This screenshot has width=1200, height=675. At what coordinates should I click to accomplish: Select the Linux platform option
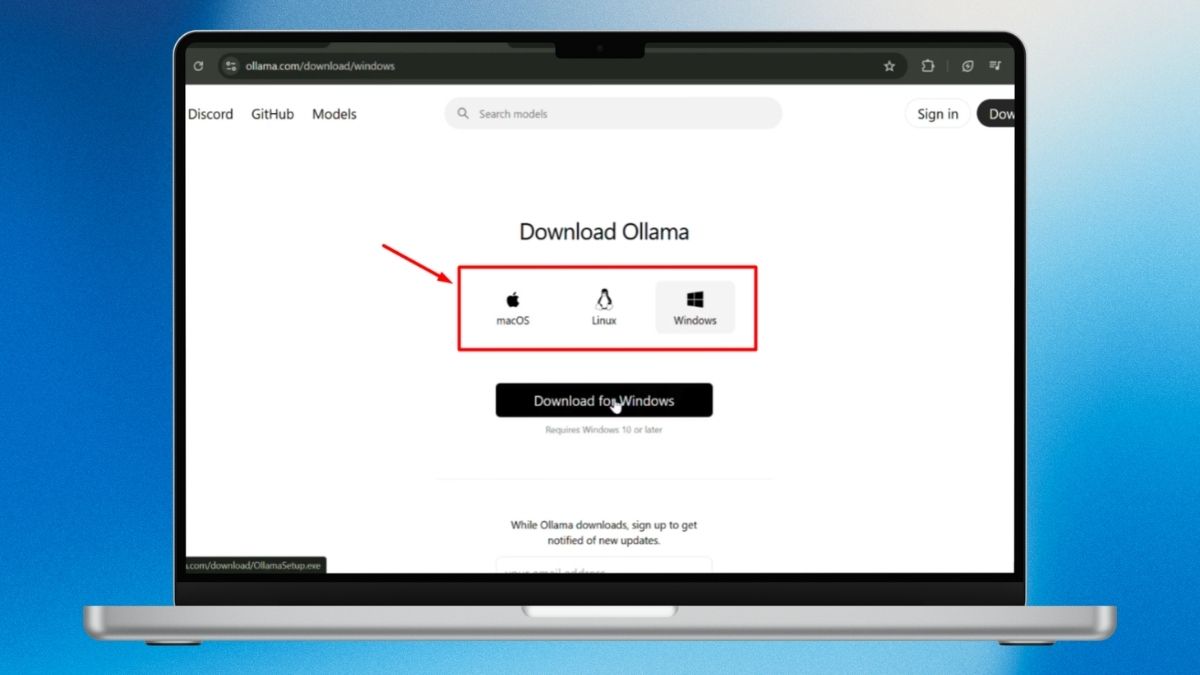(604, 308)
